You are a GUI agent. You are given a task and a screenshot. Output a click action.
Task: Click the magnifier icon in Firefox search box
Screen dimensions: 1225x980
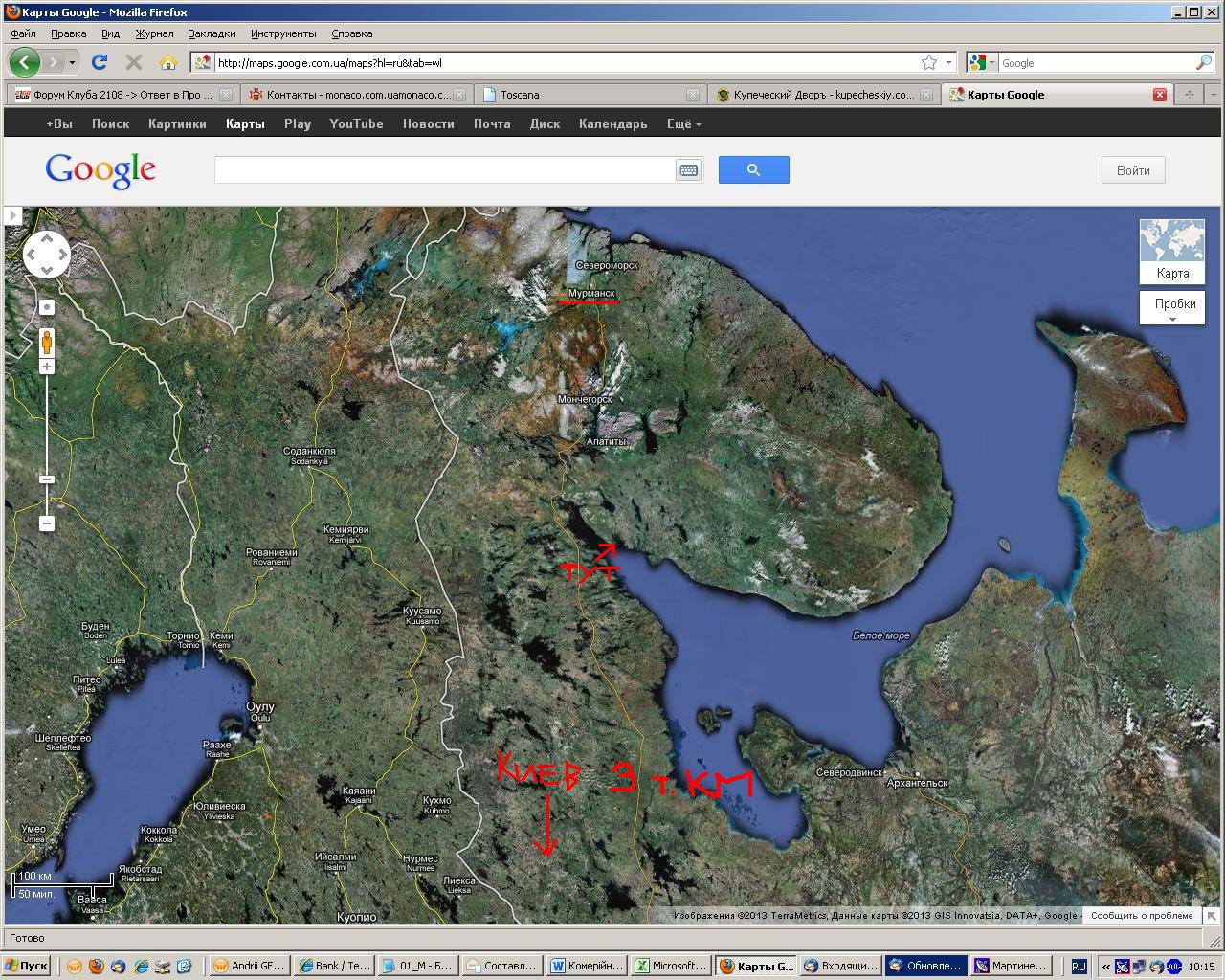[1203, 62]
